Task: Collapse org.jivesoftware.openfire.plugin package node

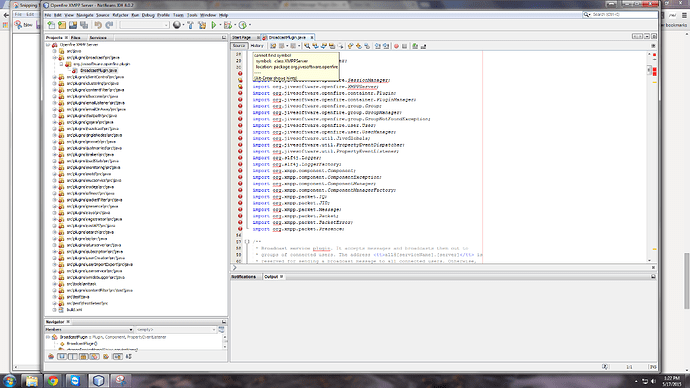Action: [x=62, y=64]
